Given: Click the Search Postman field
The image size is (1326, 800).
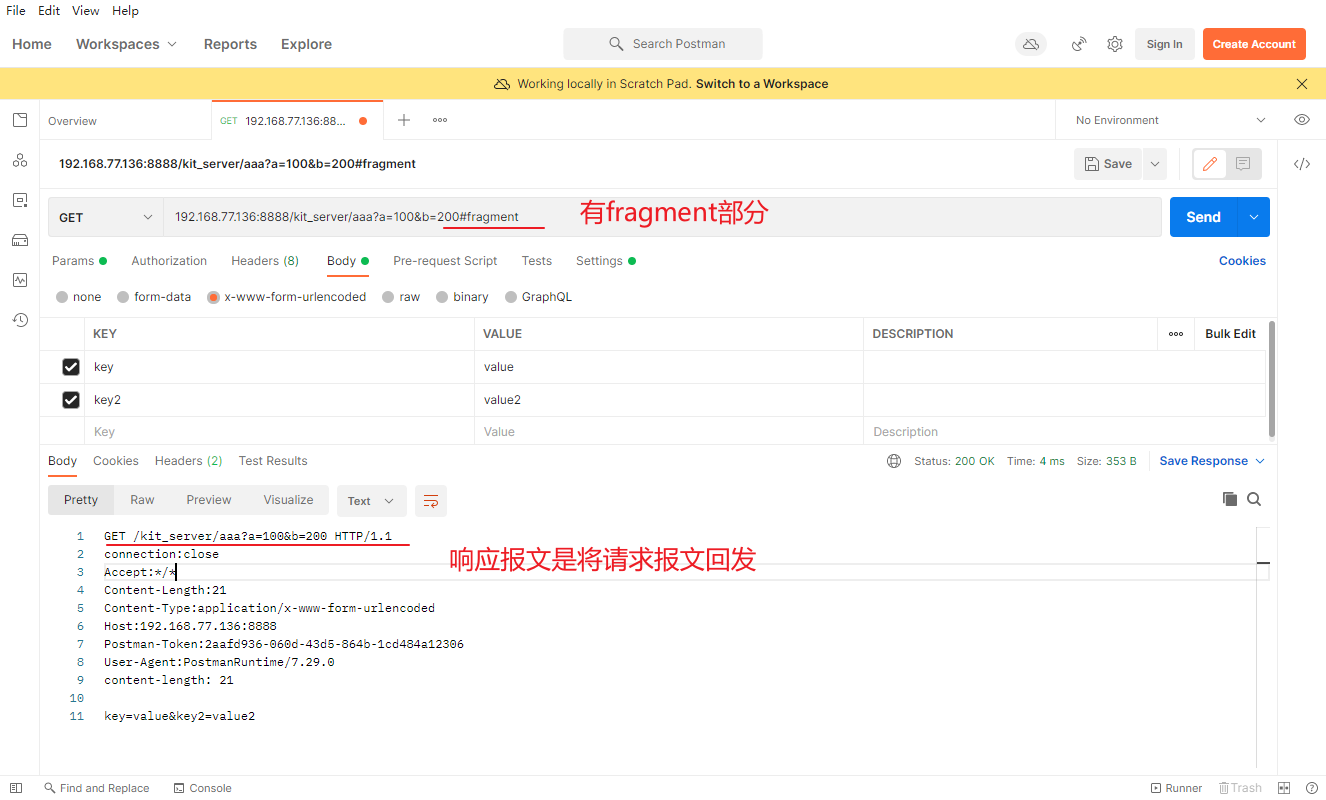Looking at the screenshot, I should click(x=663, y=44).
